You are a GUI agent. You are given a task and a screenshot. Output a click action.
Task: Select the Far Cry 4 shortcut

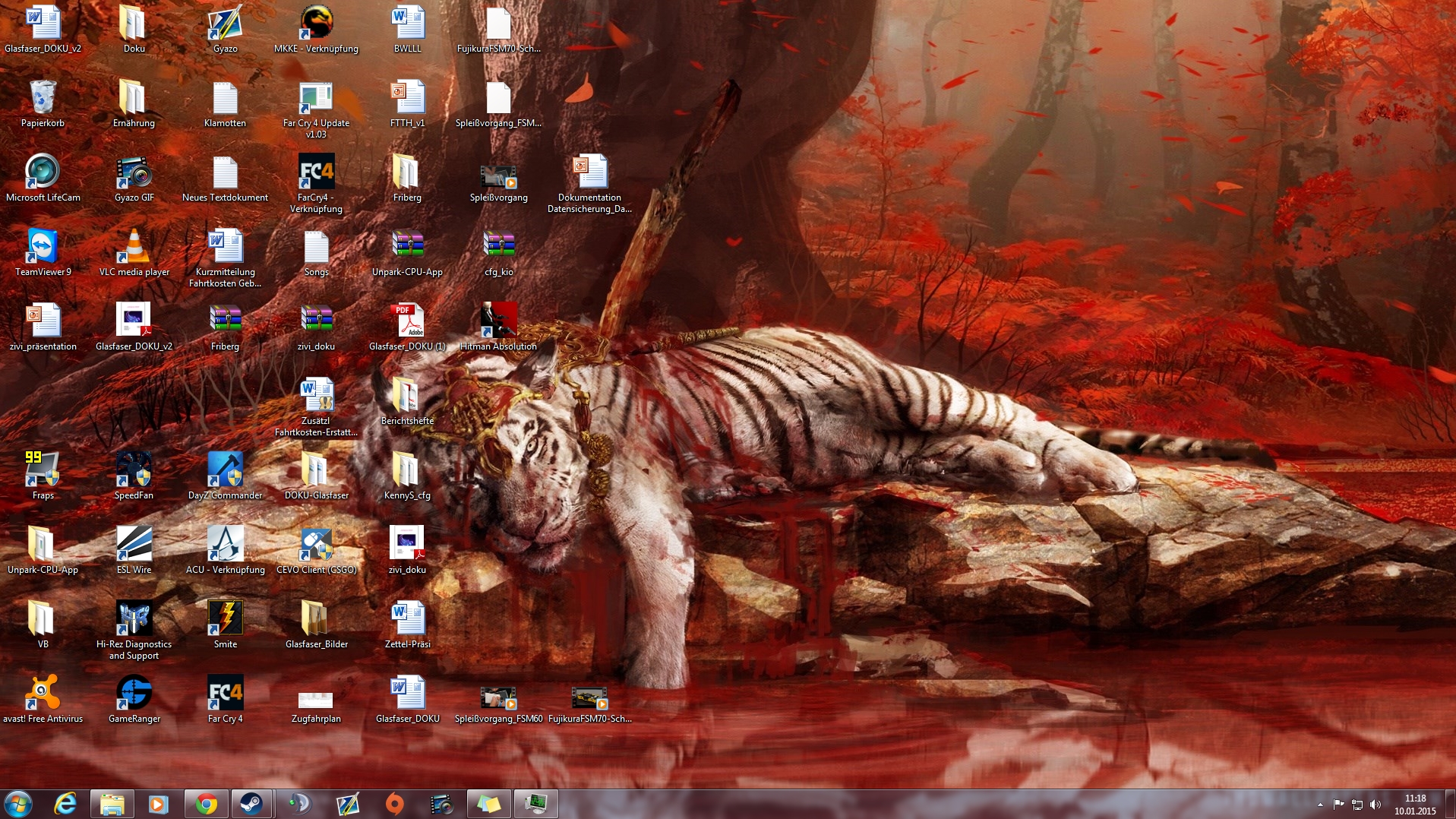(225, 698)
